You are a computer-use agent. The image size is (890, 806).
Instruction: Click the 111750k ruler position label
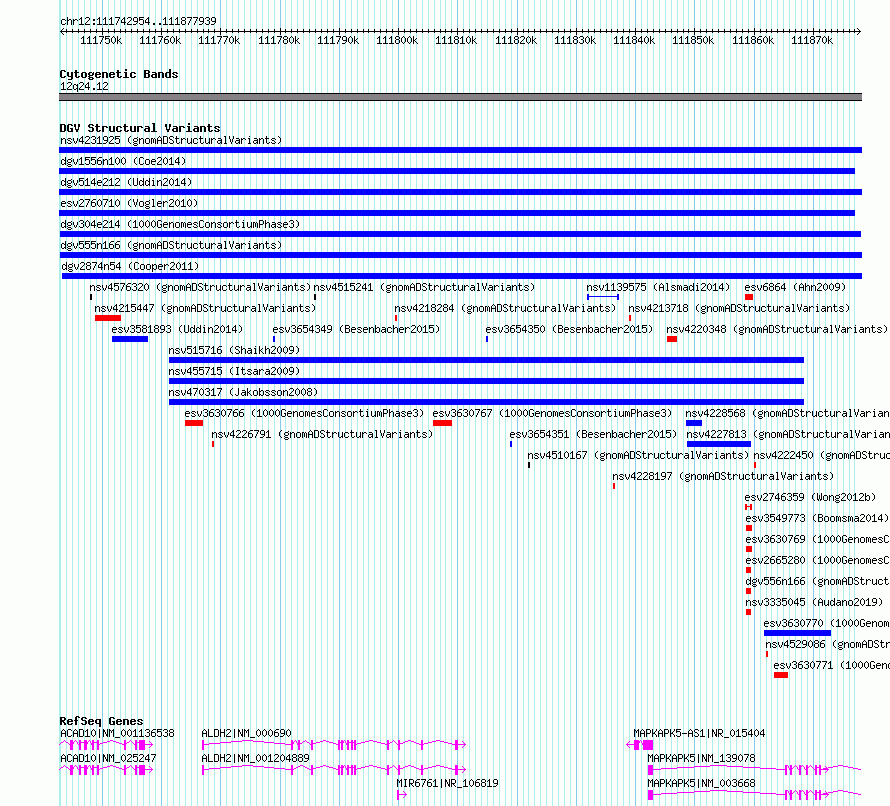pos(101,40)
